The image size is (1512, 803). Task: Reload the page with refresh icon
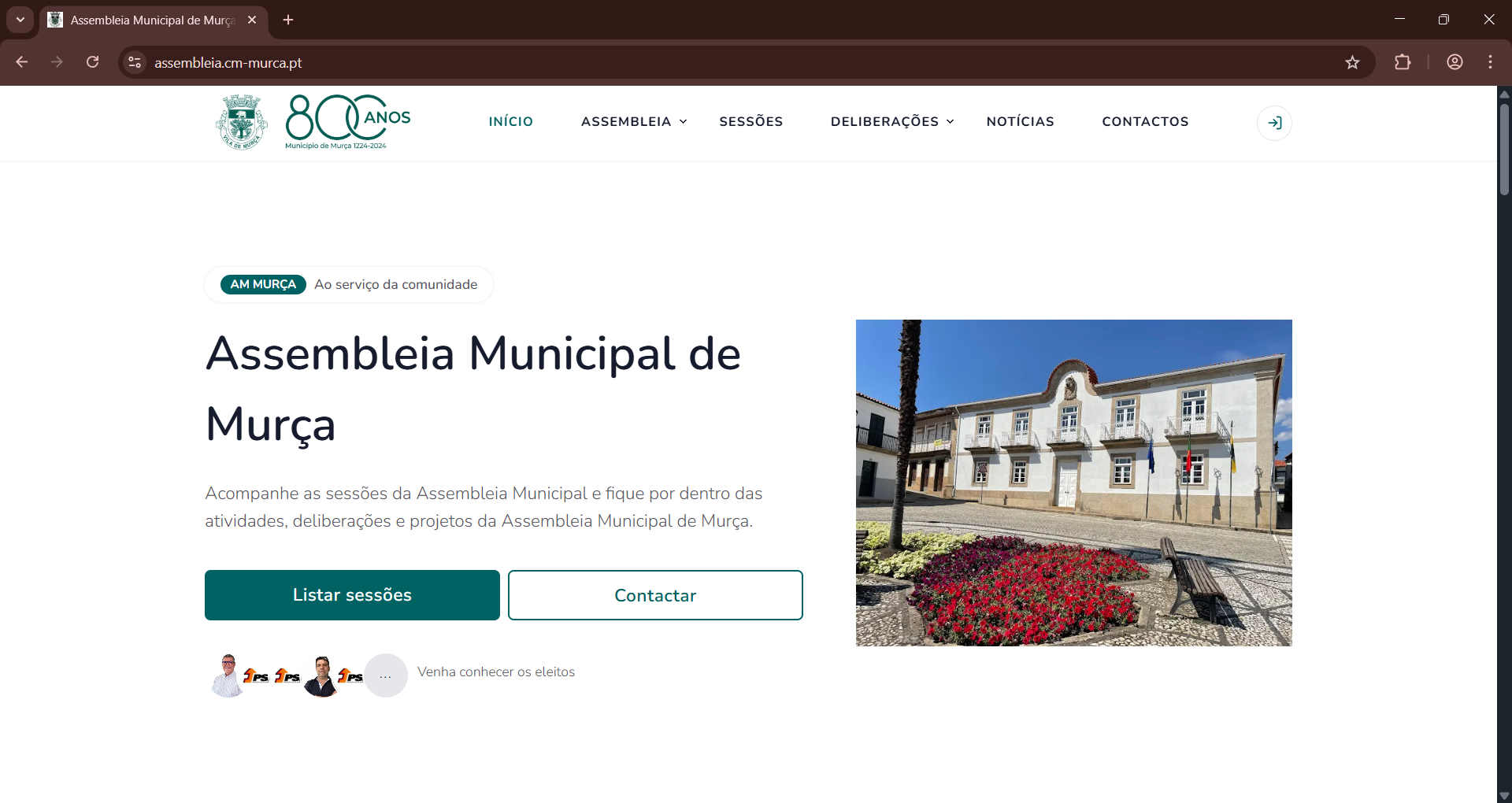[x=93, y=62]
